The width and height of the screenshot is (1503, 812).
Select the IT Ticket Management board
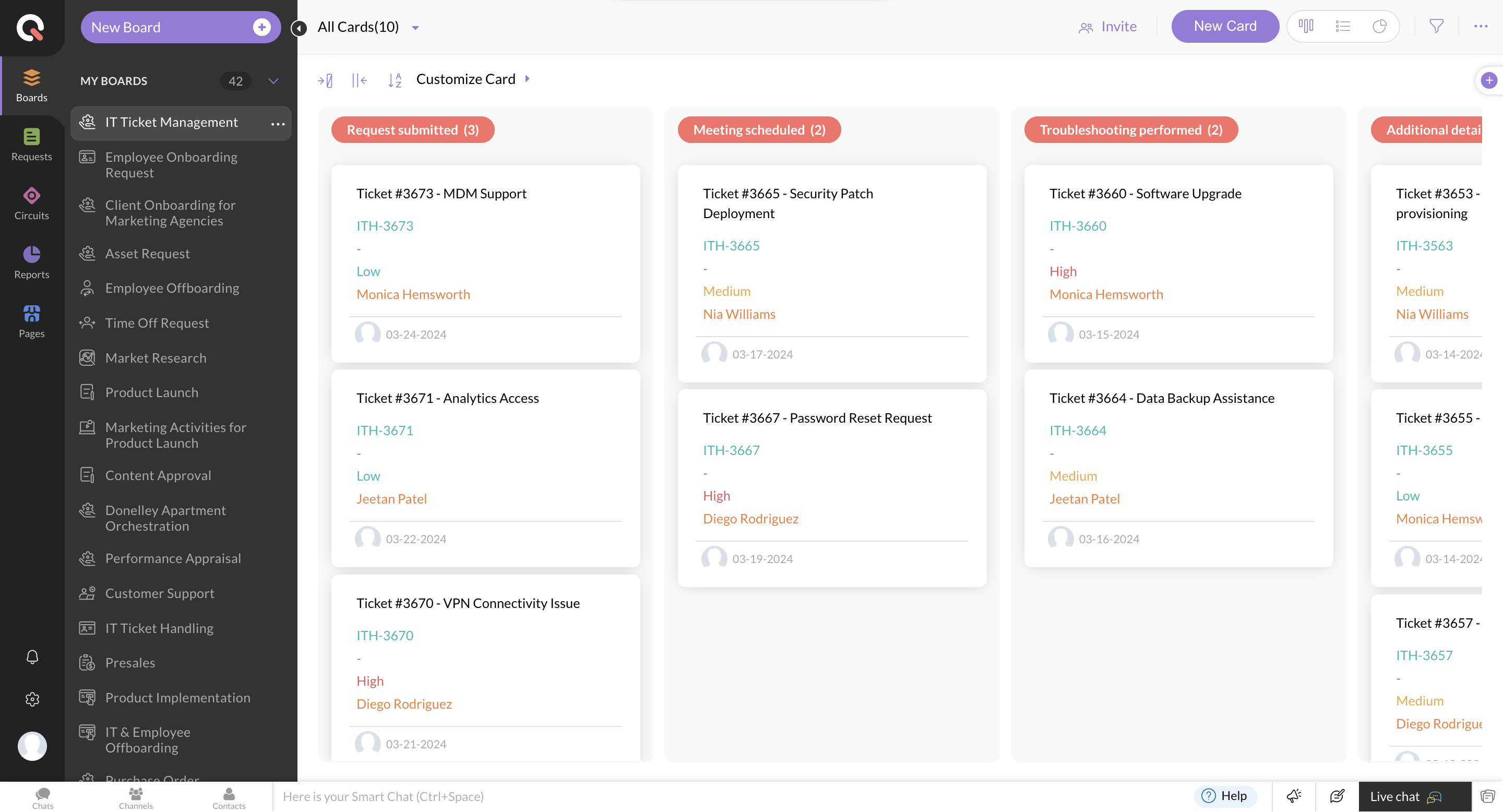tap(171, 122)
